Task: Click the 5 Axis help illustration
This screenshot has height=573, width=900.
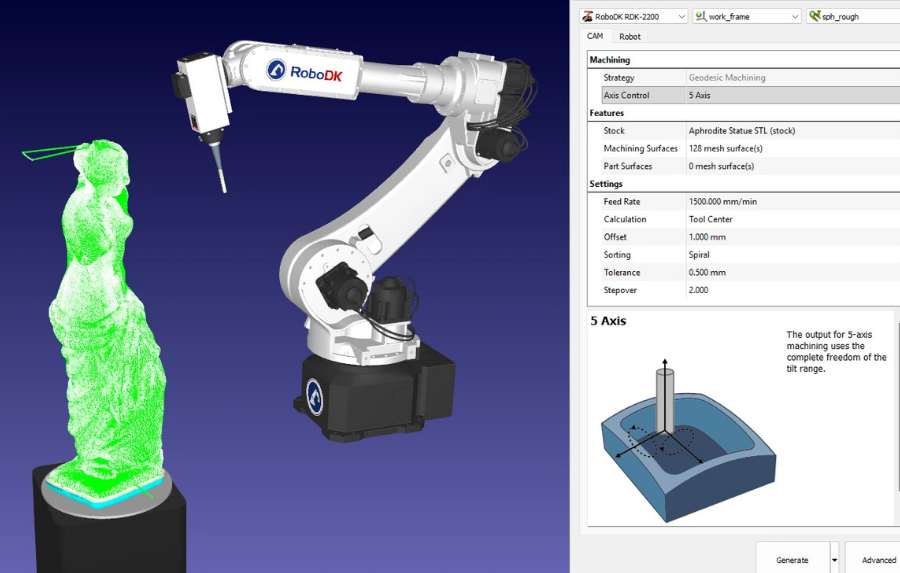Action: point(688,439)
